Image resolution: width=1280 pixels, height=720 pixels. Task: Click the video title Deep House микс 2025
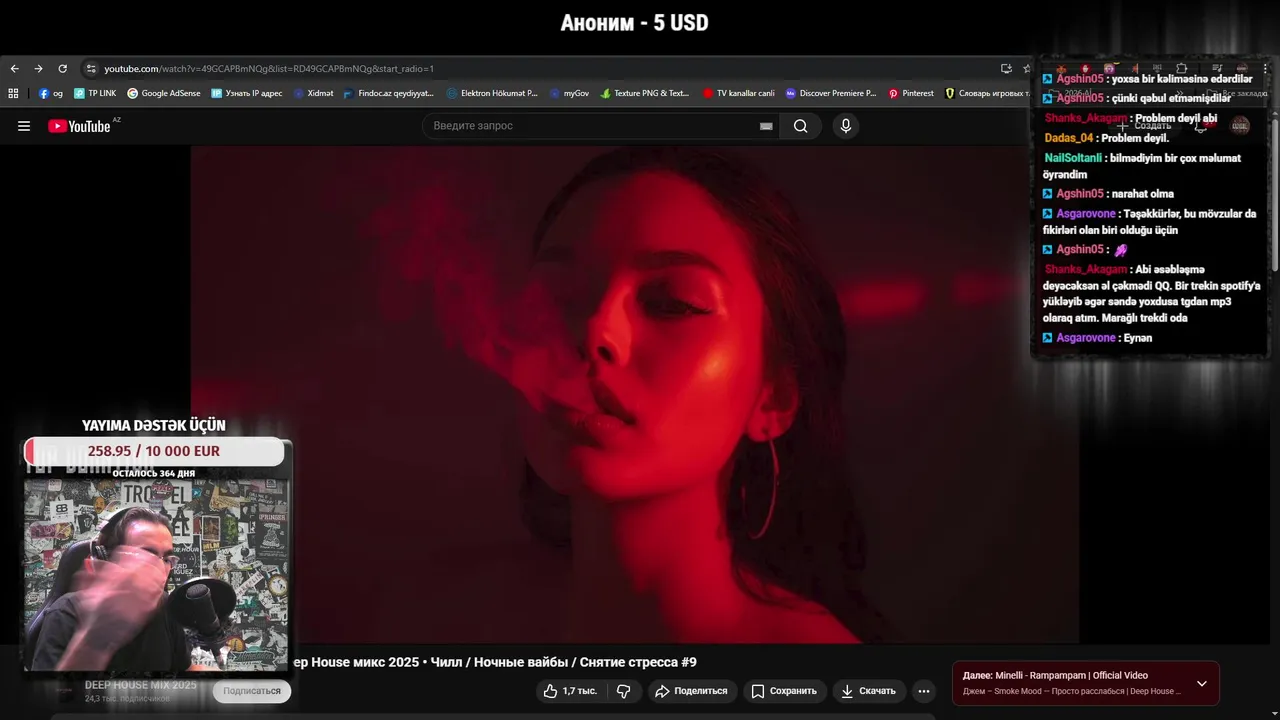[494, 662]
